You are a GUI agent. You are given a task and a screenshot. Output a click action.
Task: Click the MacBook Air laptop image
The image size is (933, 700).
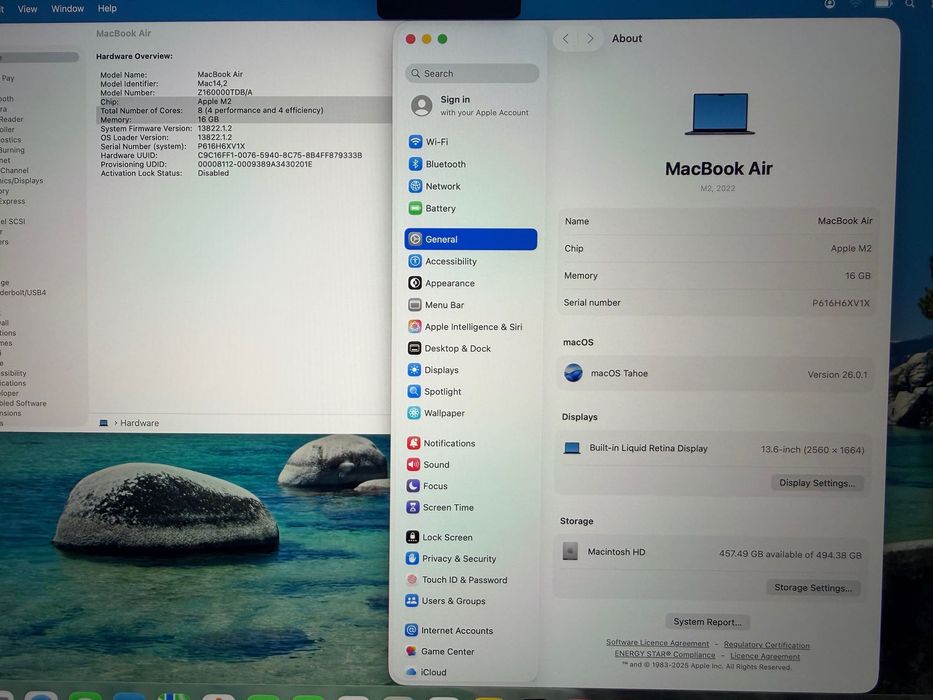coord(719,113)
